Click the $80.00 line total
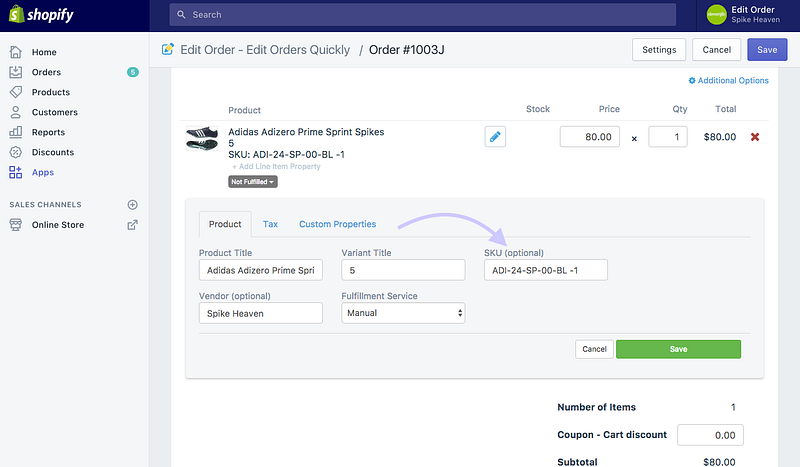 pos(720,137)
